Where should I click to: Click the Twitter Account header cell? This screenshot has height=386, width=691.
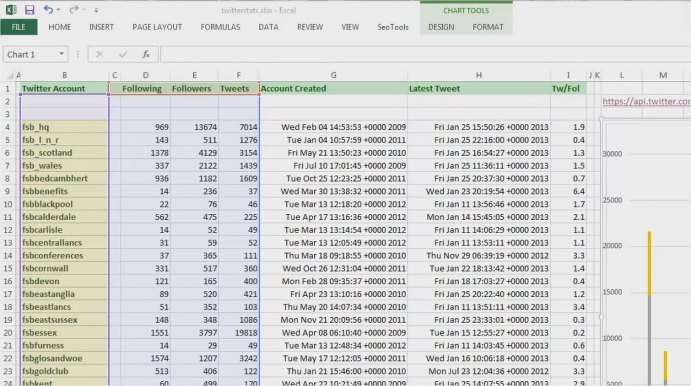(64, 89)
